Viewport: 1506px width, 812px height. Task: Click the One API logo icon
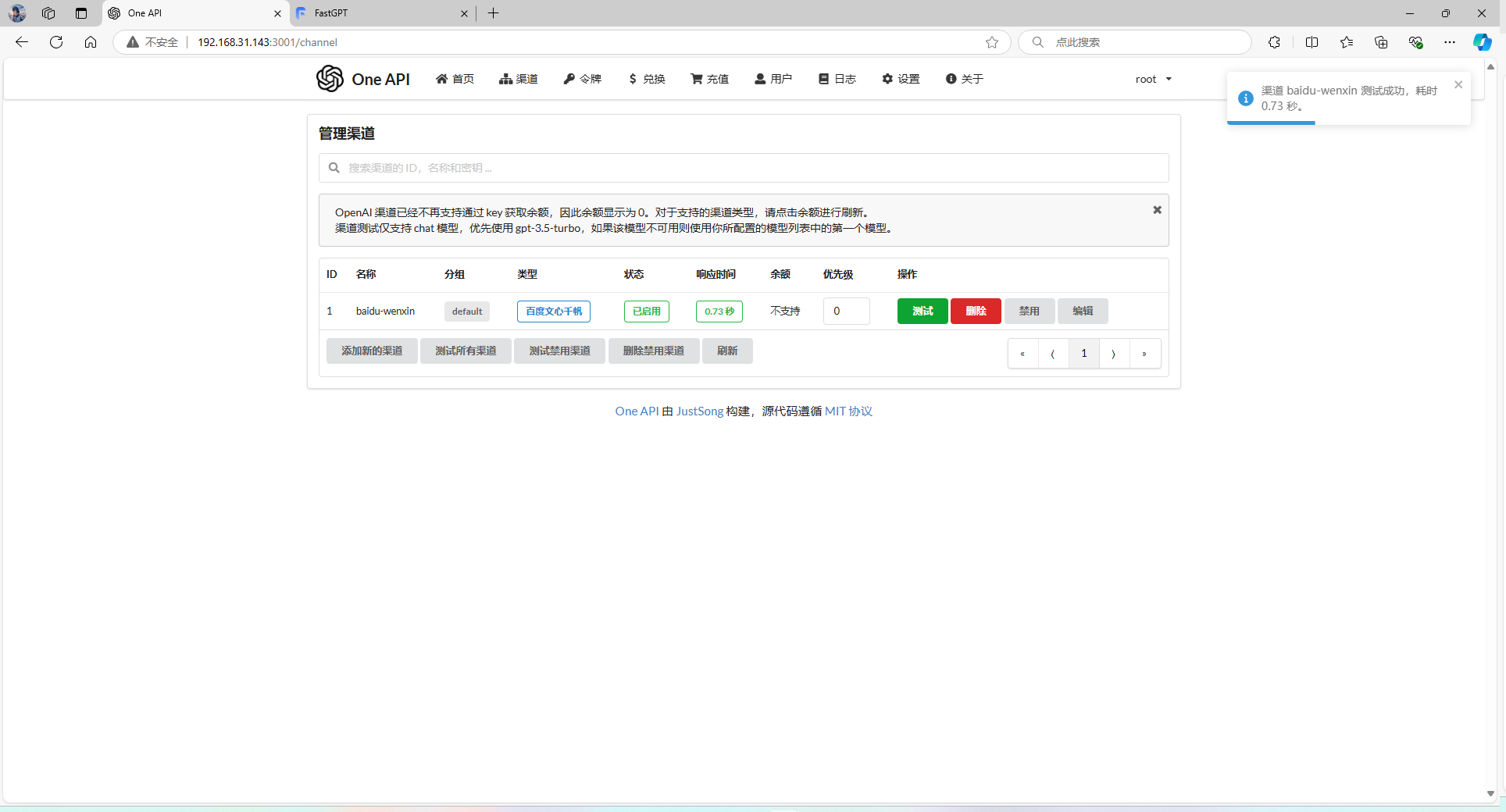(330, 79)
